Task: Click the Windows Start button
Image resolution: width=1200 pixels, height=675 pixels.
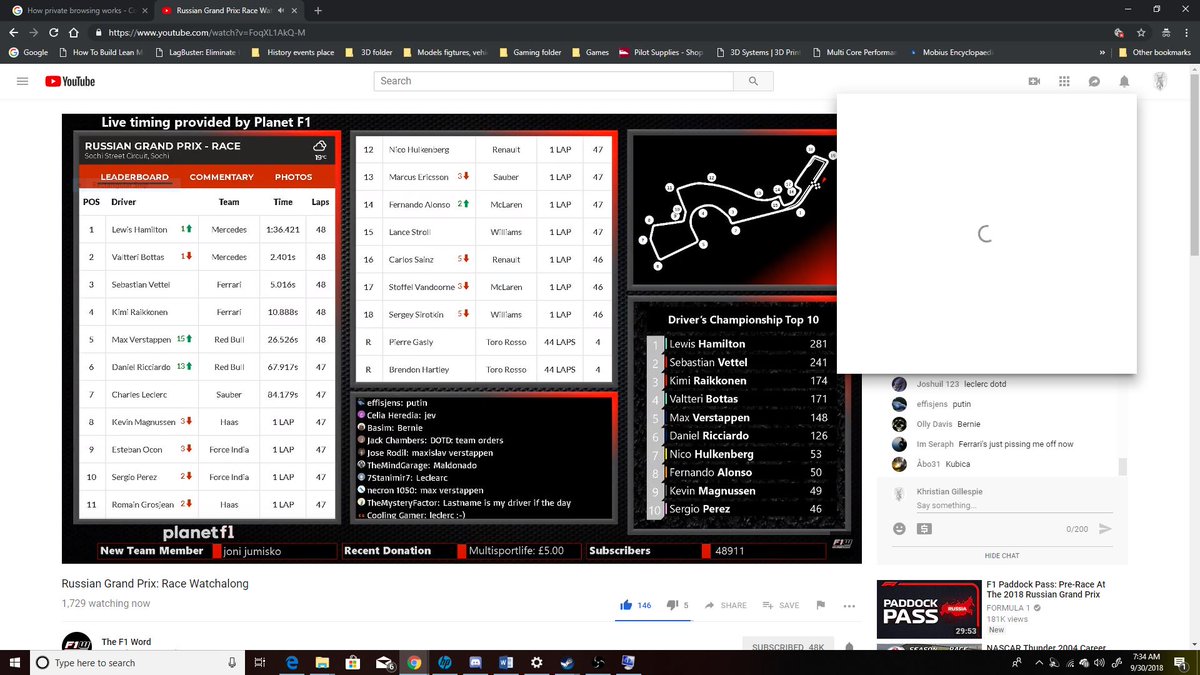Action: 15,662
